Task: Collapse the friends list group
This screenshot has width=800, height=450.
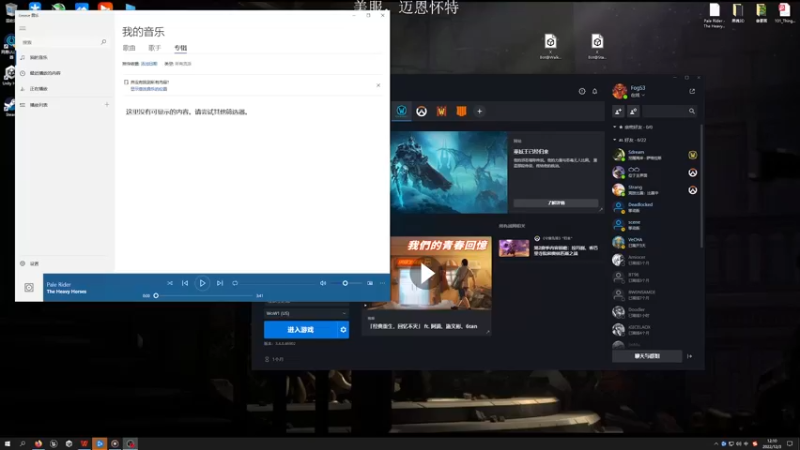Action: click(615, 140)
